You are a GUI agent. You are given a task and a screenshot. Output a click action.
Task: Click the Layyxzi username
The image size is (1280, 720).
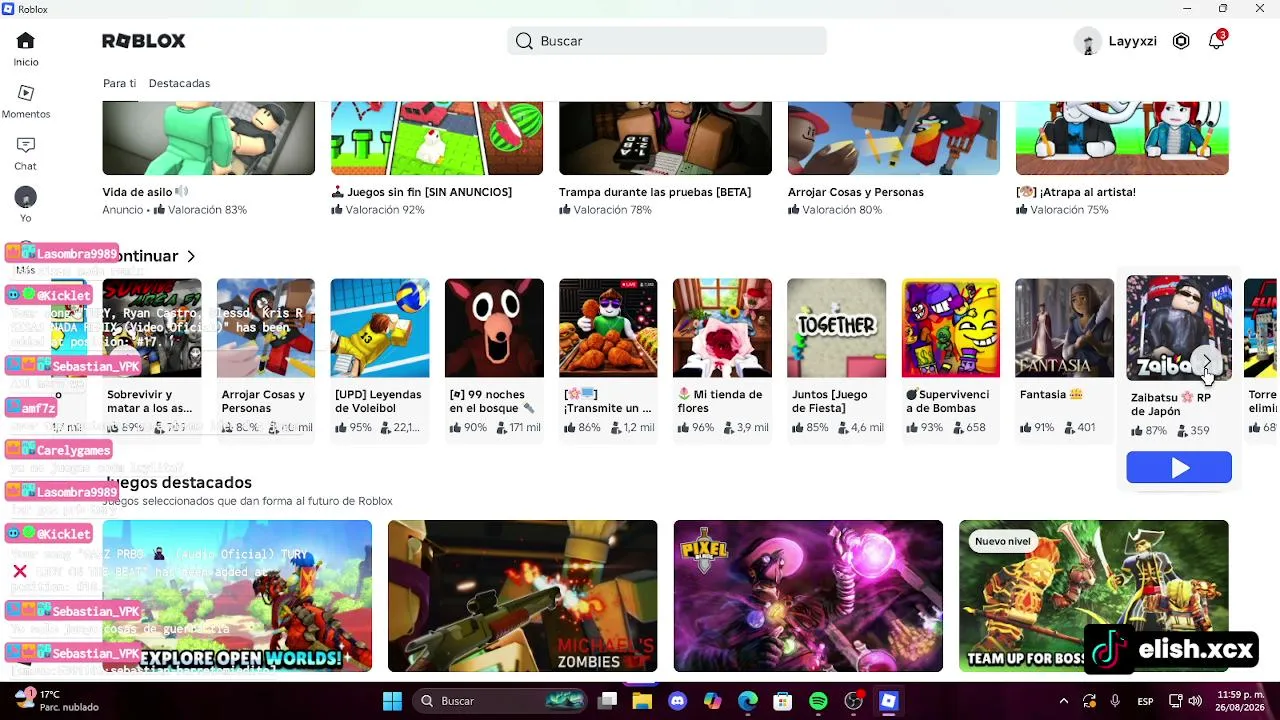pos(1133,41)
